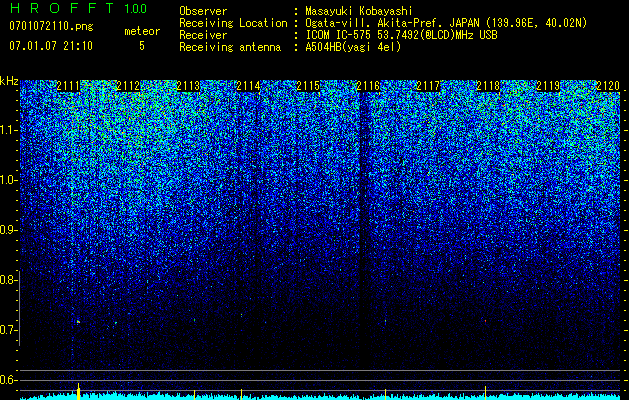The height and width of the screenshot is (400, 629).
Task: Select the ICOM IC-575 53.7492 MHz receiver text
Action: click(401, 35)
